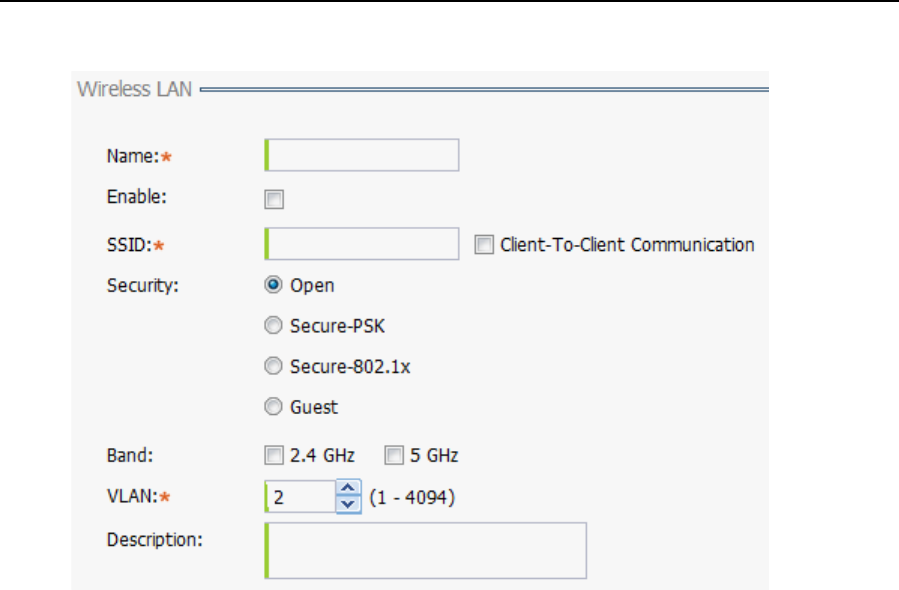
Task: Click the Name text field
Action: [x=361, y=156]
